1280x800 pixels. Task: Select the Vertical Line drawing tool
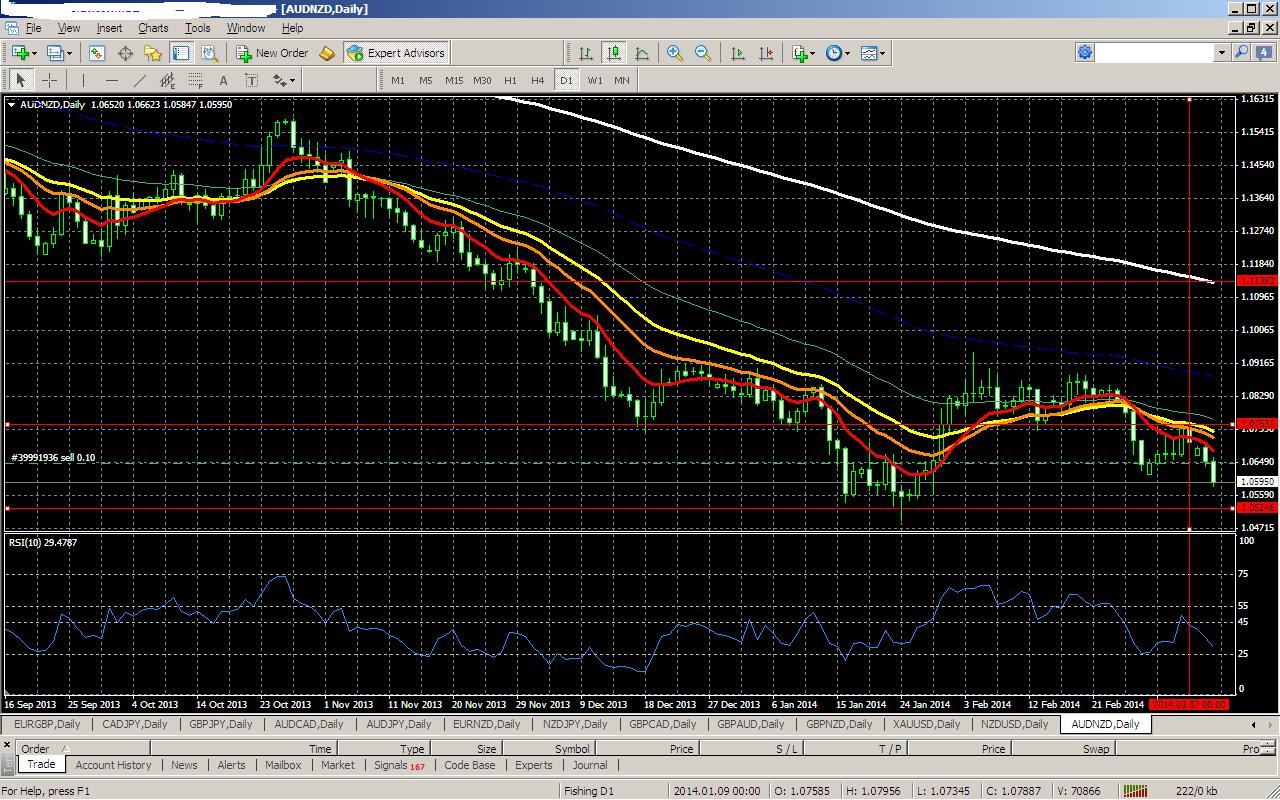(84, 80)
